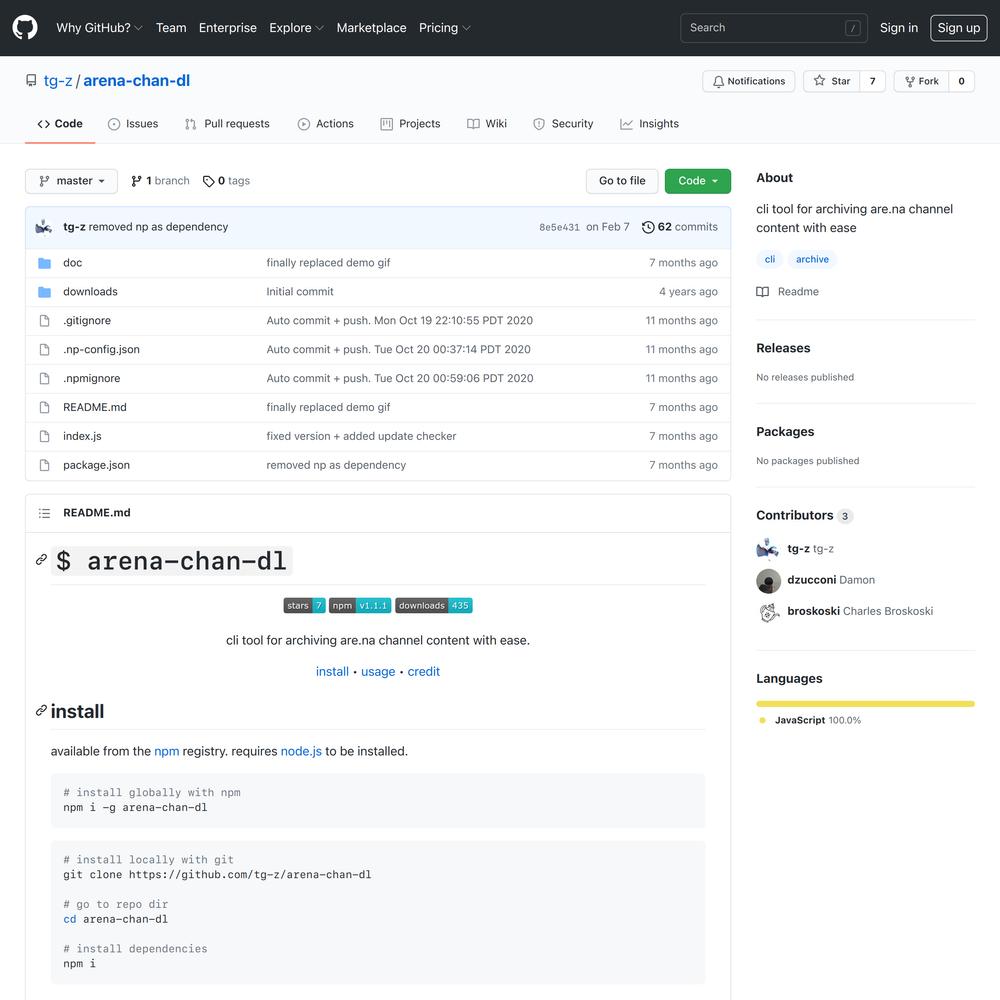Screen dimensions: 1000x1000
Task: View the 0 tags link
Action: 226,181
